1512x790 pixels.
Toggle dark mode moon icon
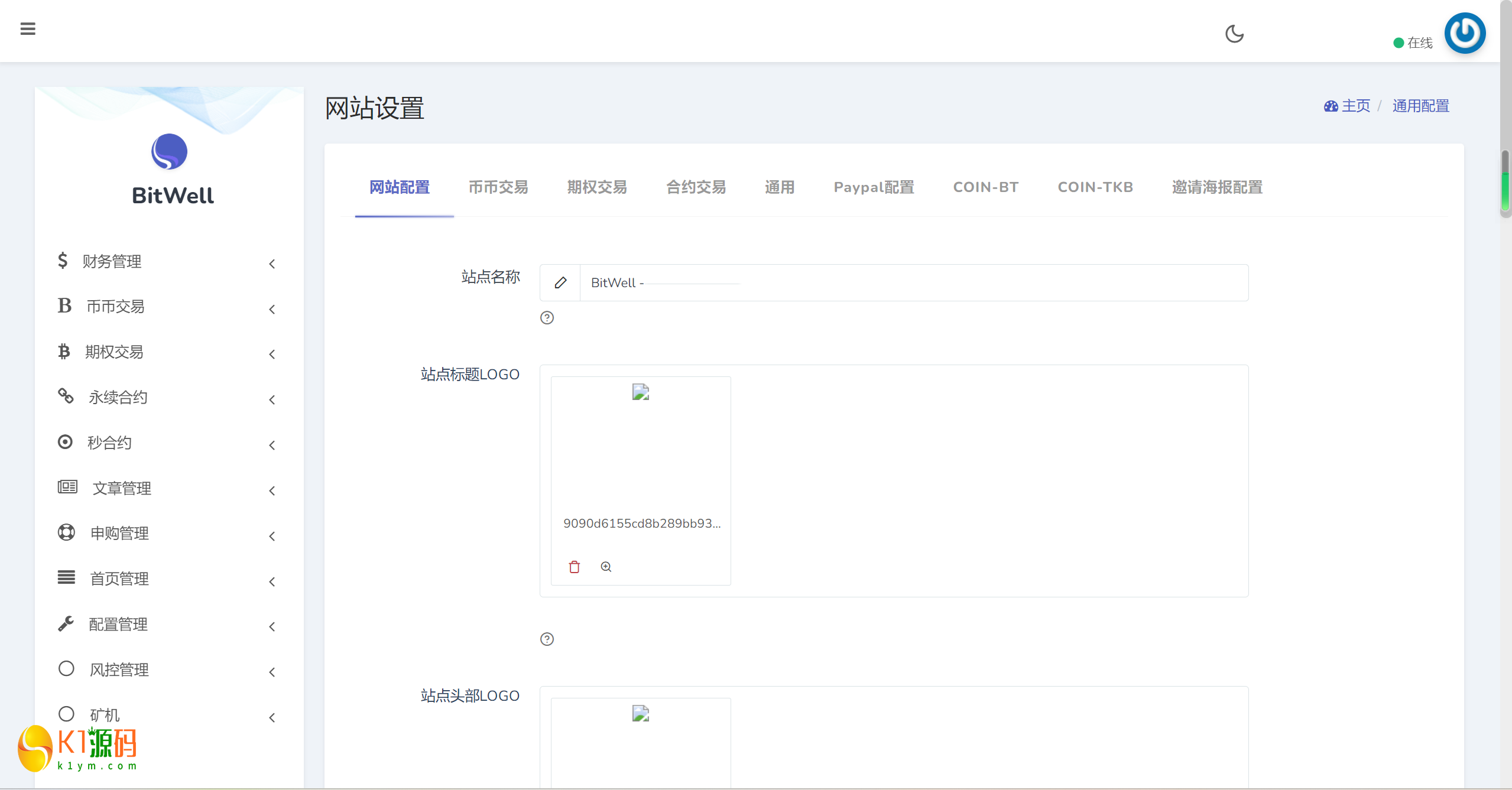click(1234, 34)
